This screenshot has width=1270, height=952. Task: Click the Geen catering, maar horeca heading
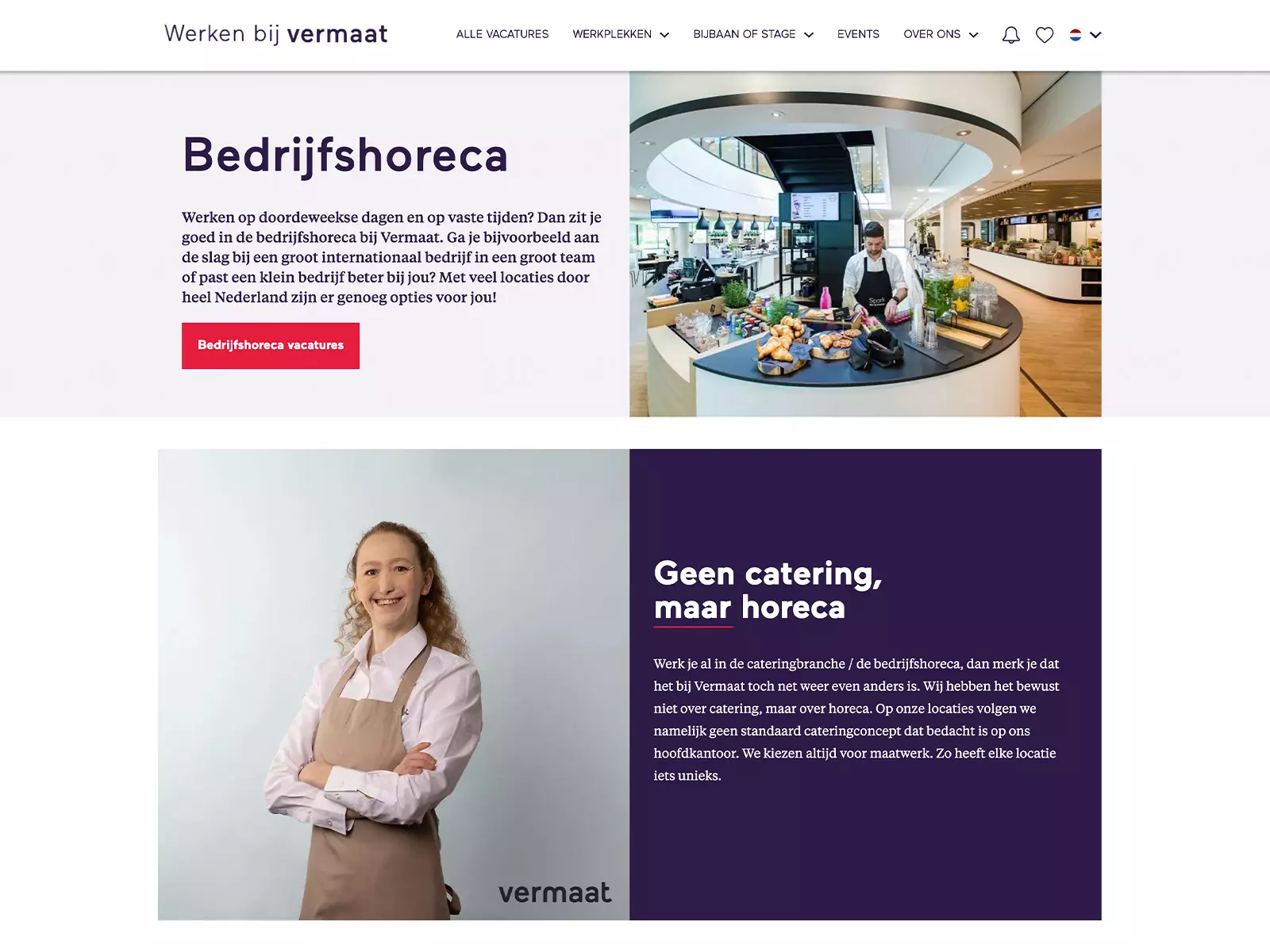click(768, 590)
